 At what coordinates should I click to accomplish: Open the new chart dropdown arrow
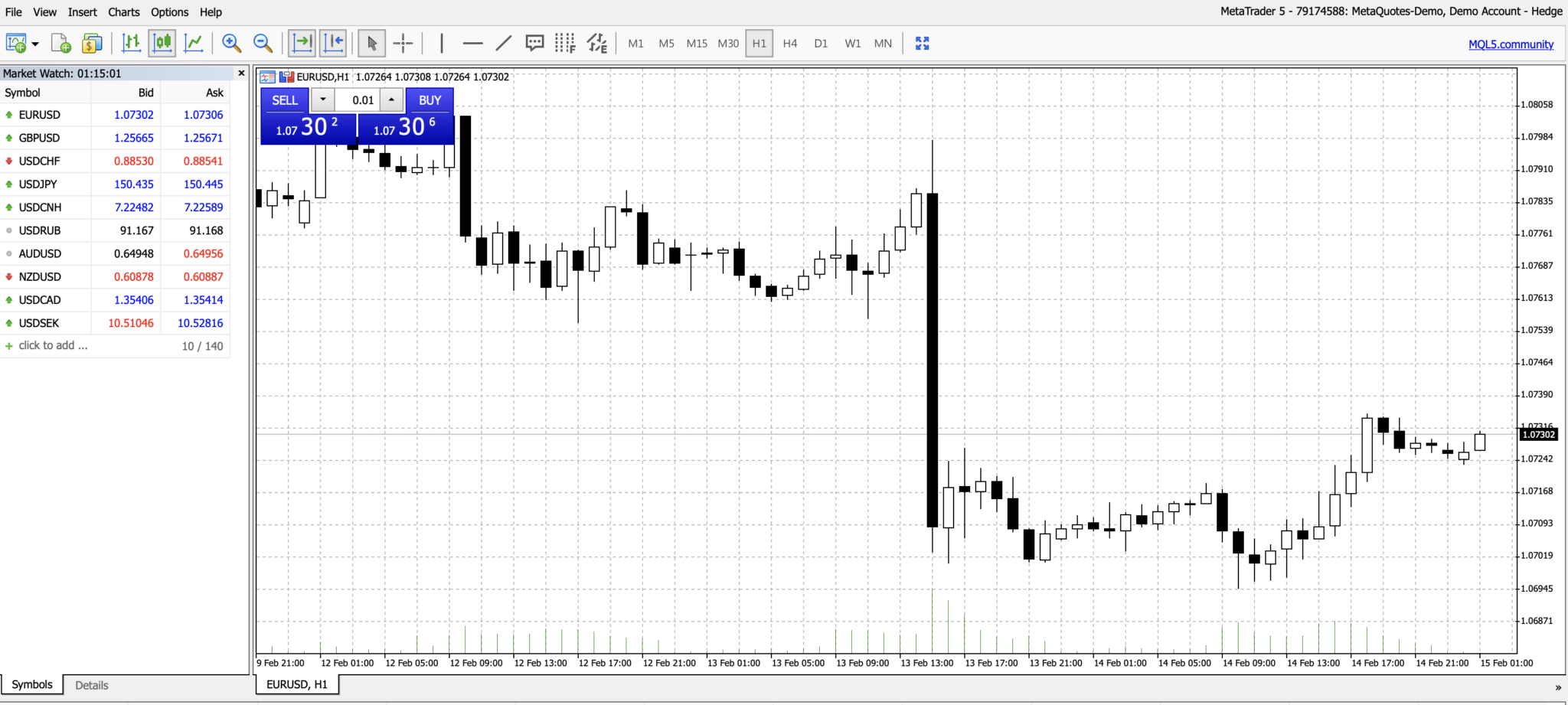[x=35, y=44]
